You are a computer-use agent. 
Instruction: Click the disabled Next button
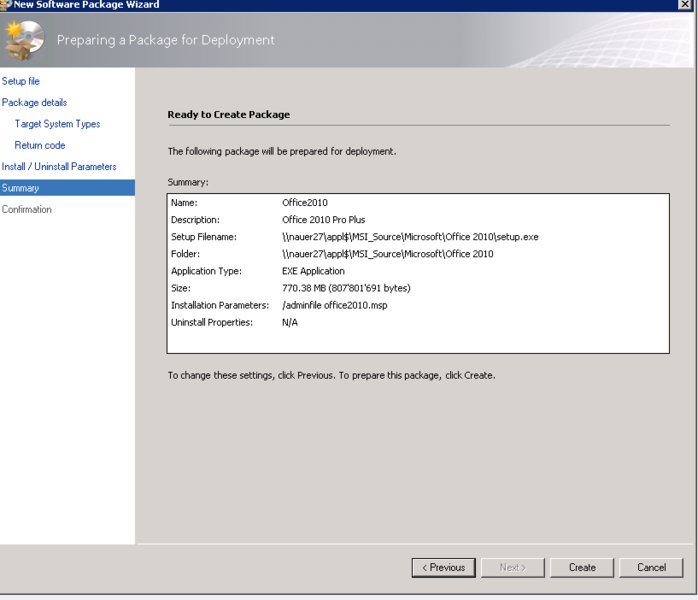[x=513, y=568]
